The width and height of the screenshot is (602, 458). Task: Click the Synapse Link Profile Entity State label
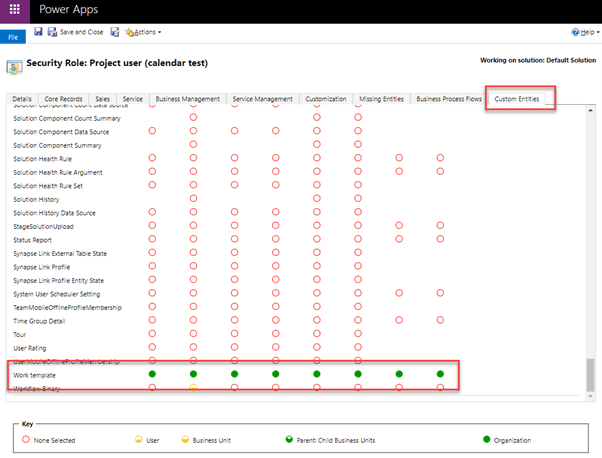tap(58, 281)
